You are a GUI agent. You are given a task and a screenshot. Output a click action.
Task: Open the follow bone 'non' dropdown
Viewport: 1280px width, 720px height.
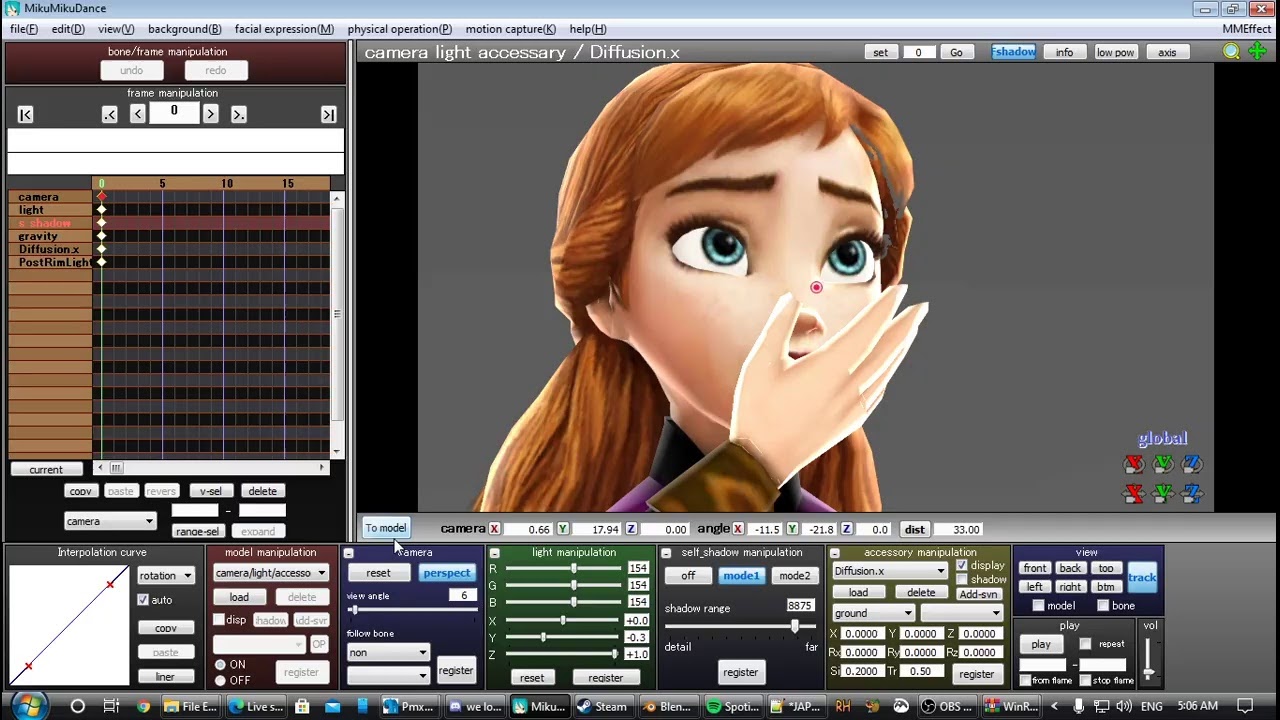[x=388, y=653]
